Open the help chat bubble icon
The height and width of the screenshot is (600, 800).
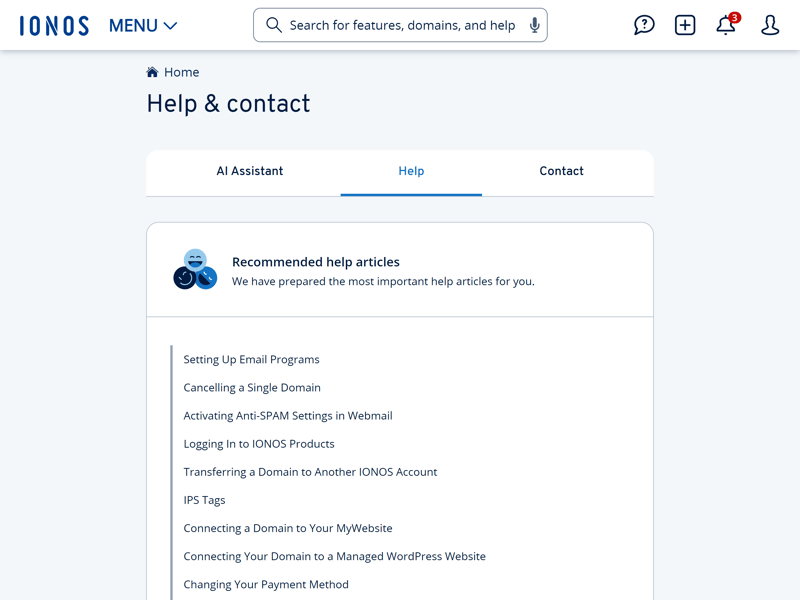pos(644,25)
